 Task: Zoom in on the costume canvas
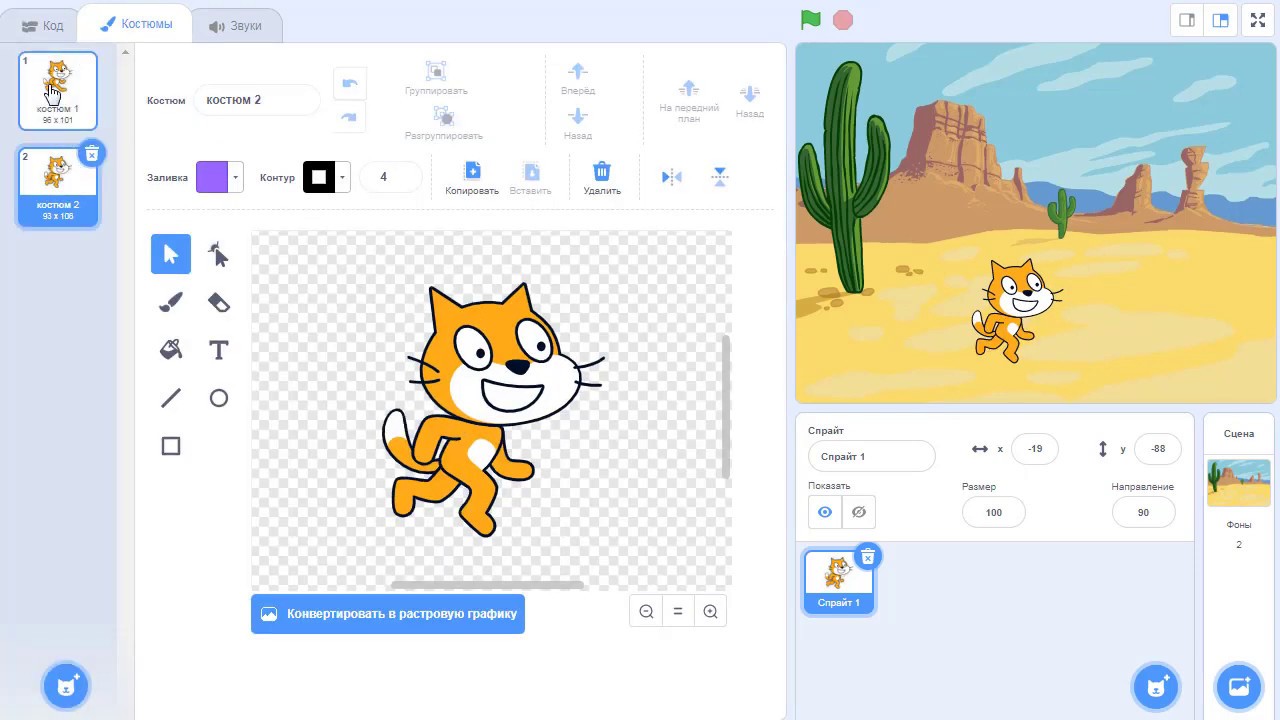(x=710, y=612)
